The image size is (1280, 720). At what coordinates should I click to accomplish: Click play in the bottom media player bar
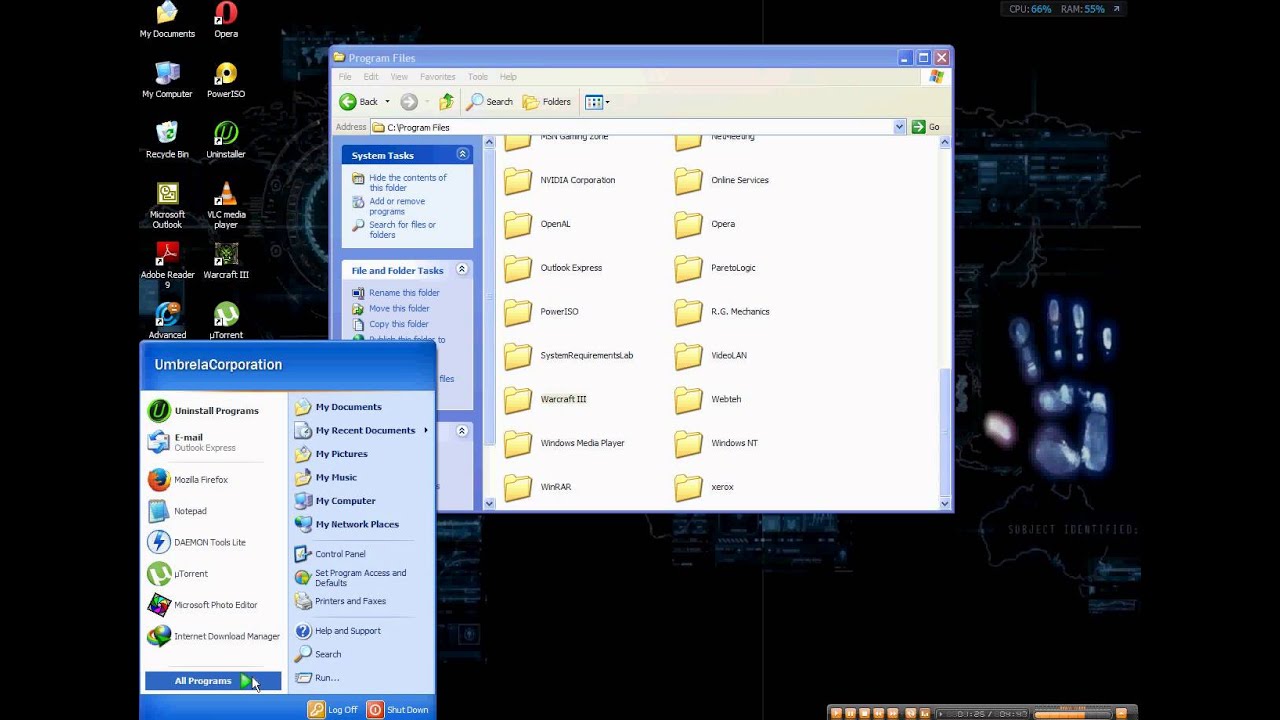[836, 713]
